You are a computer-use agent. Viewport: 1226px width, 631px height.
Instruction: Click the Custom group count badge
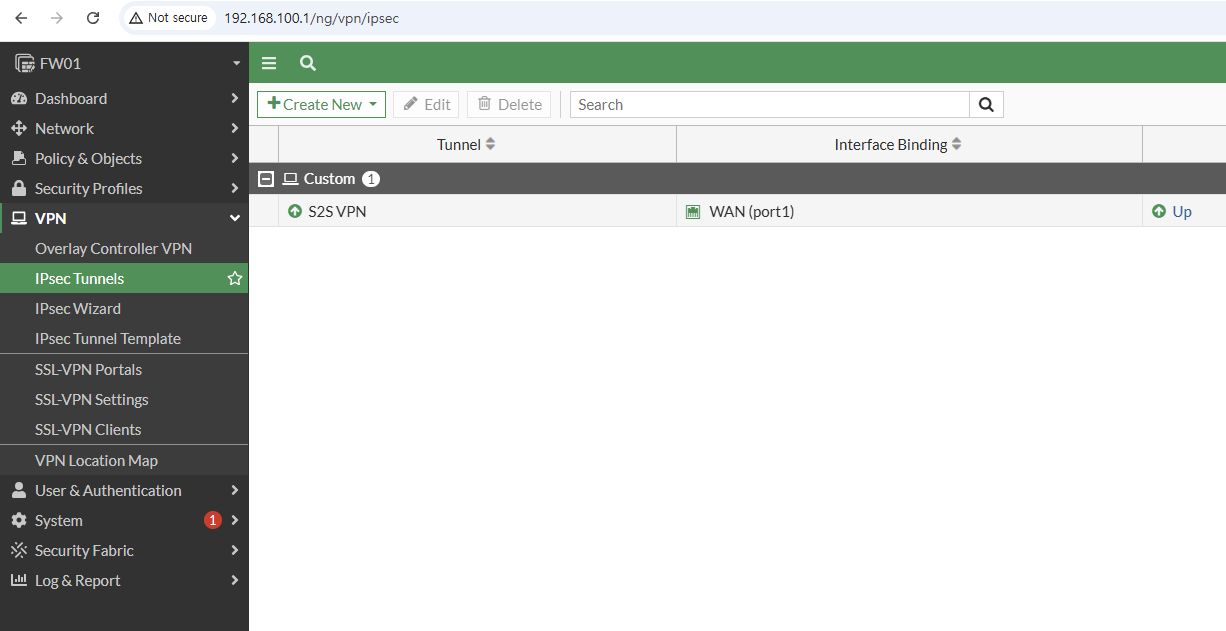[x=371, y=179]
